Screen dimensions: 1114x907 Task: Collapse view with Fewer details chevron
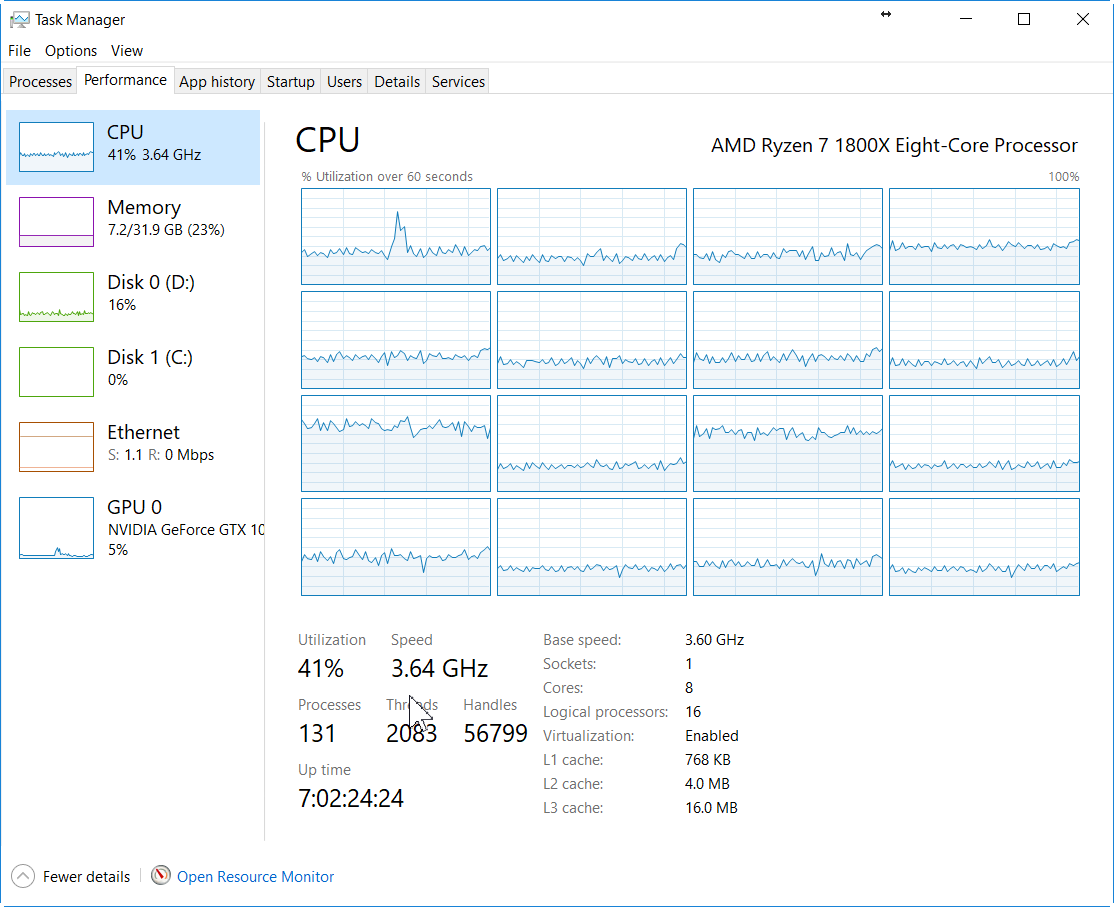[23, 877]
